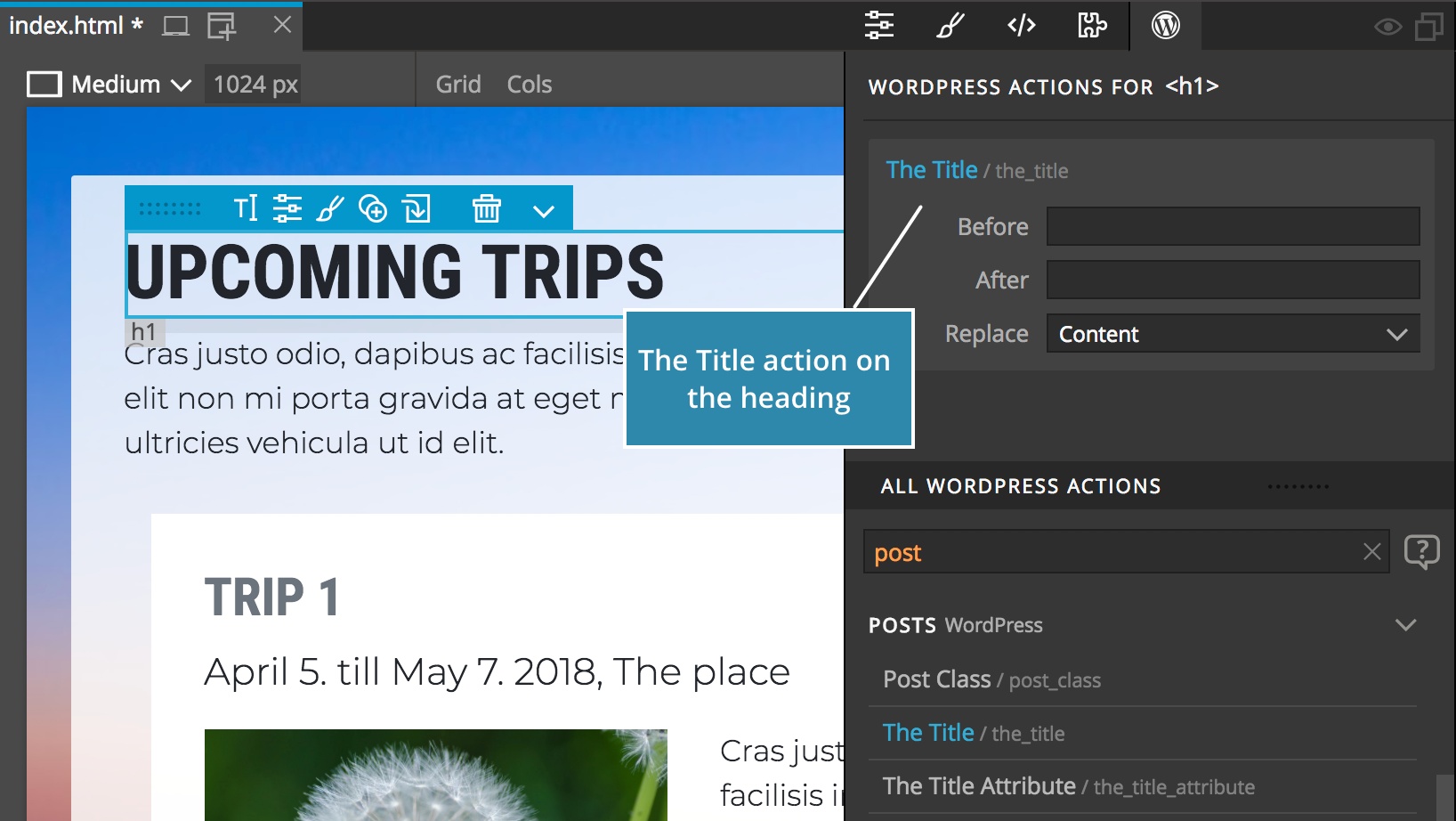
Task: Click the insert element plus icon
Action: tap(373, 208)
